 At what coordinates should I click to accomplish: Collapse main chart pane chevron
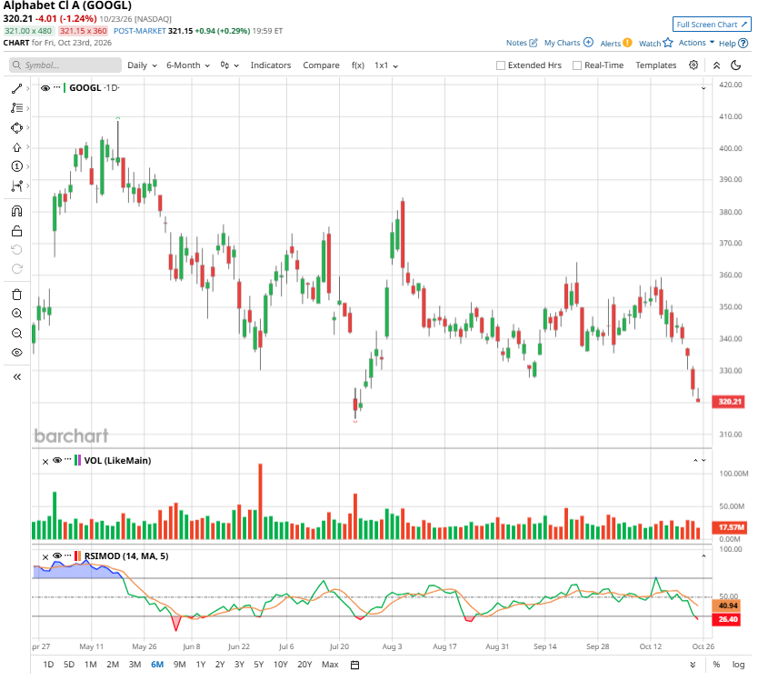703,89
